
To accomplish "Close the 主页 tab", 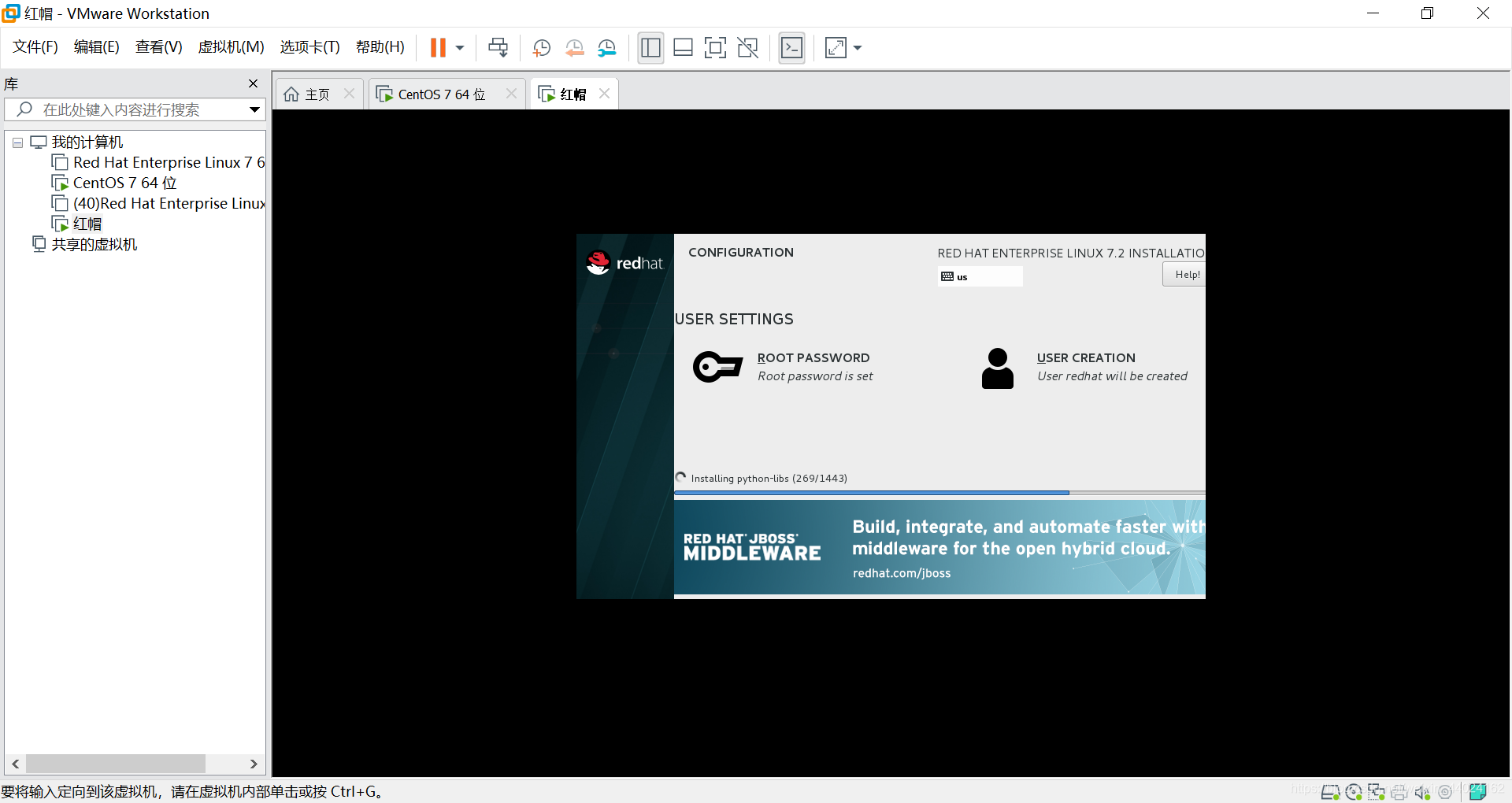I will click(349, 94).
